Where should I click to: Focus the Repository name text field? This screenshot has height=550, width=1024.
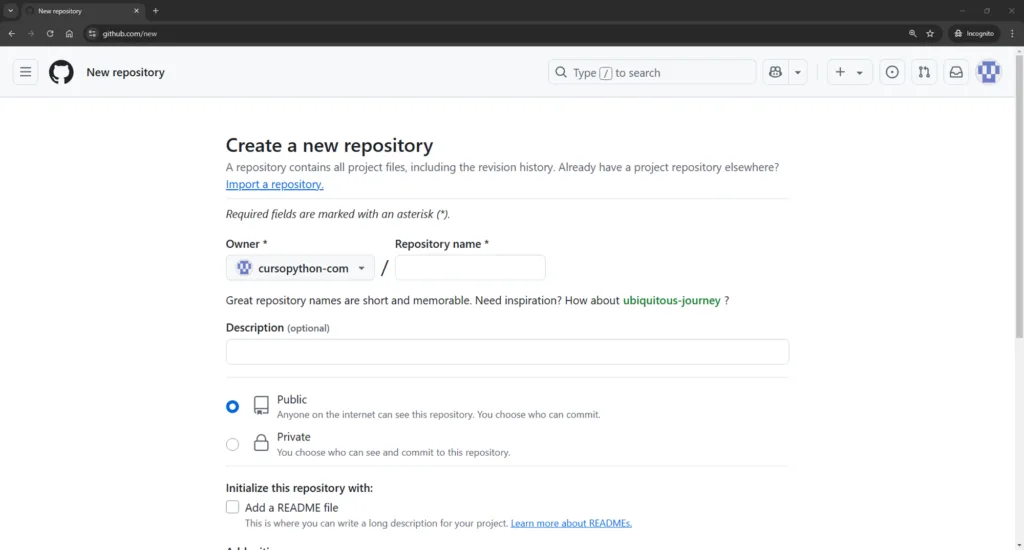(x=470, y=268)
